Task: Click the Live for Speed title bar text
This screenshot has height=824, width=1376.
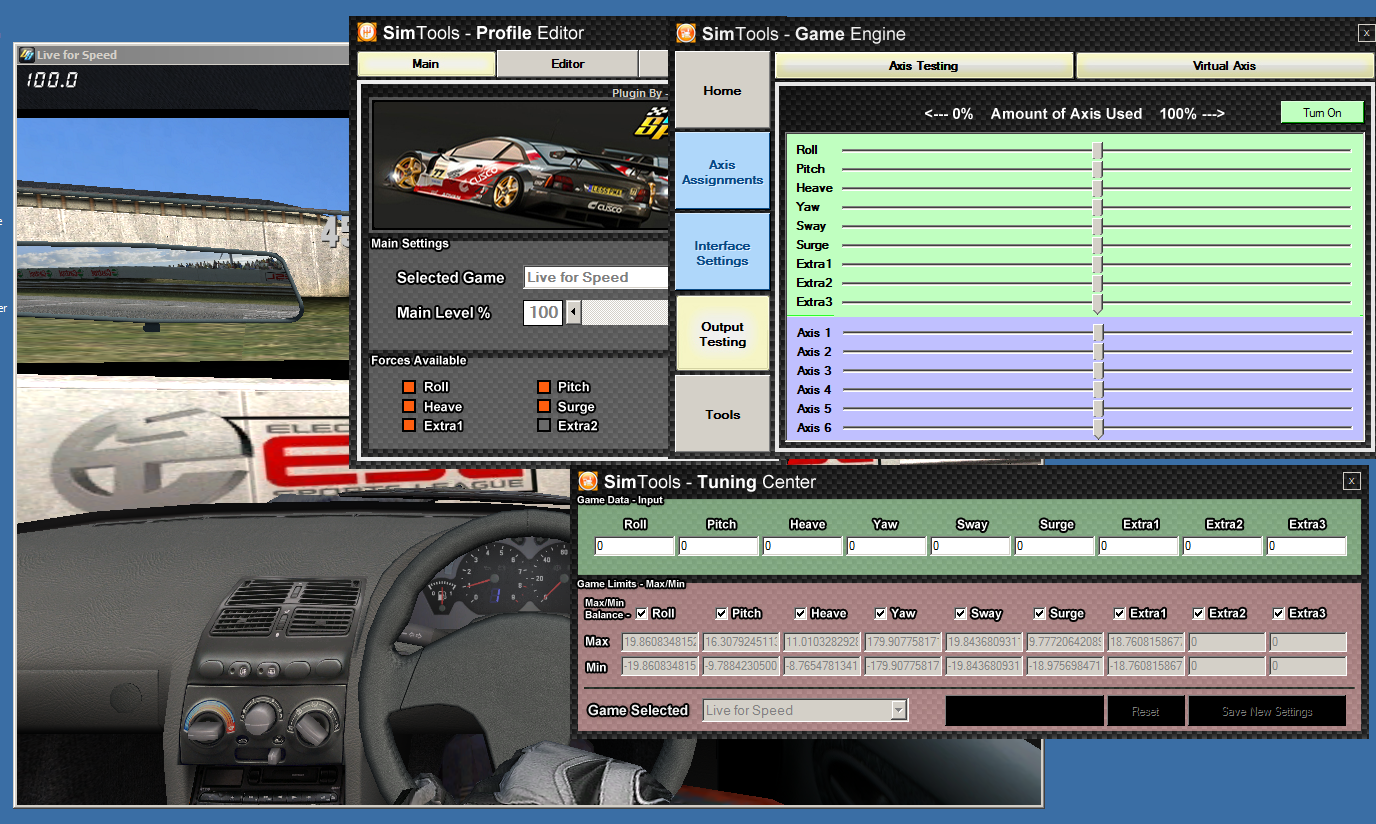Action: tap(77, 55)
